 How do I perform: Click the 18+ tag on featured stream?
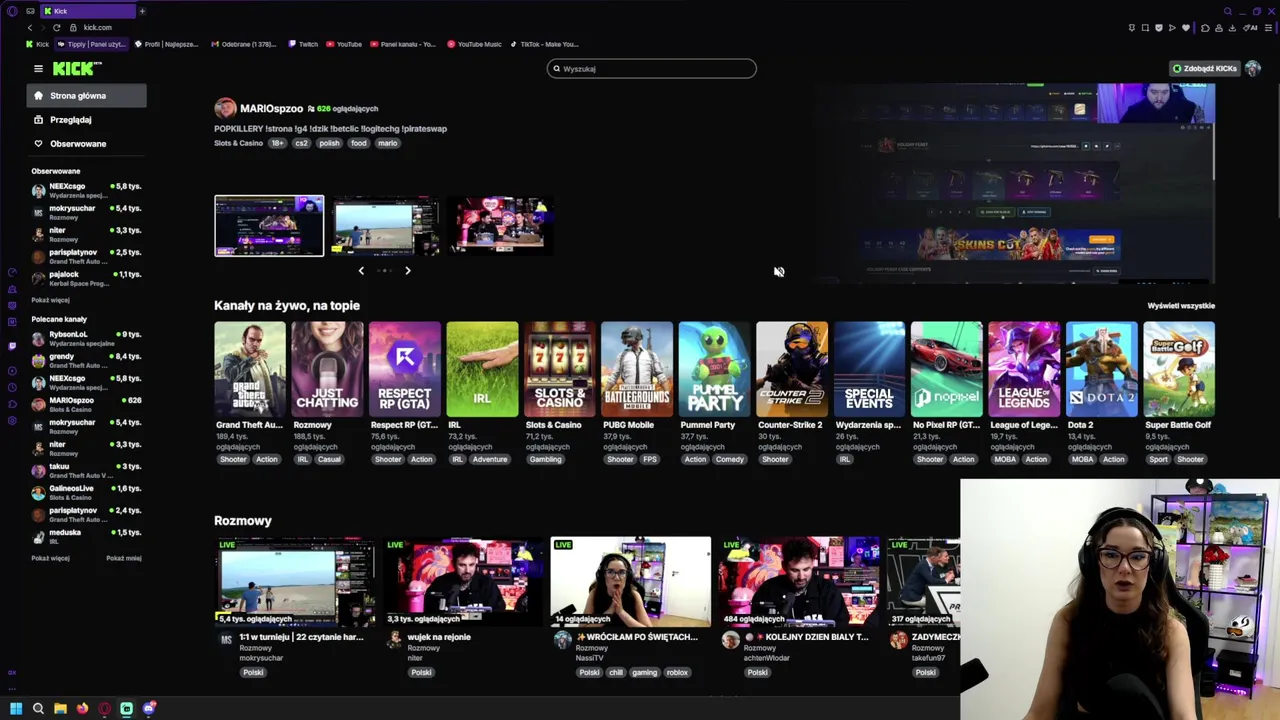coord(277,143)
